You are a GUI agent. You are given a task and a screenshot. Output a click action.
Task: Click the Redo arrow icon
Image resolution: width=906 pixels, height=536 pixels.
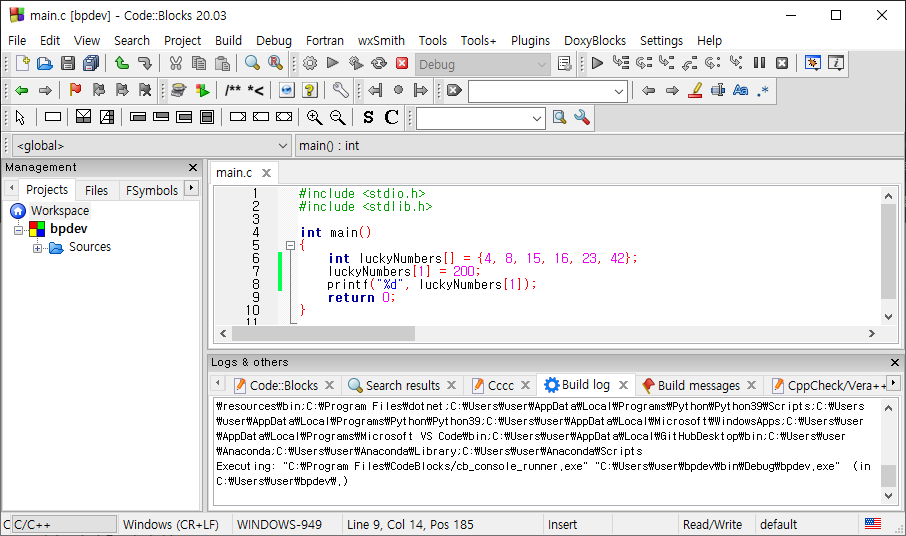tap(144, 63)
